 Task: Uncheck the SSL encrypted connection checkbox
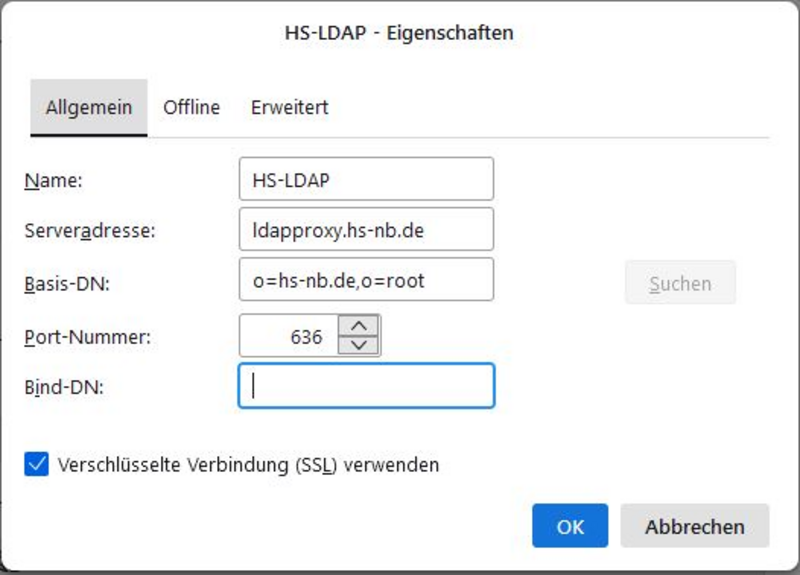pos(37,464)
